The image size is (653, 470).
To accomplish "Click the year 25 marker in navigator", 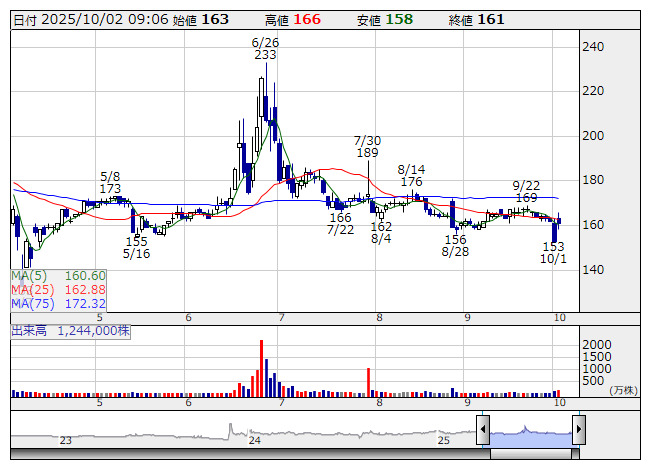I will point(444,440).
